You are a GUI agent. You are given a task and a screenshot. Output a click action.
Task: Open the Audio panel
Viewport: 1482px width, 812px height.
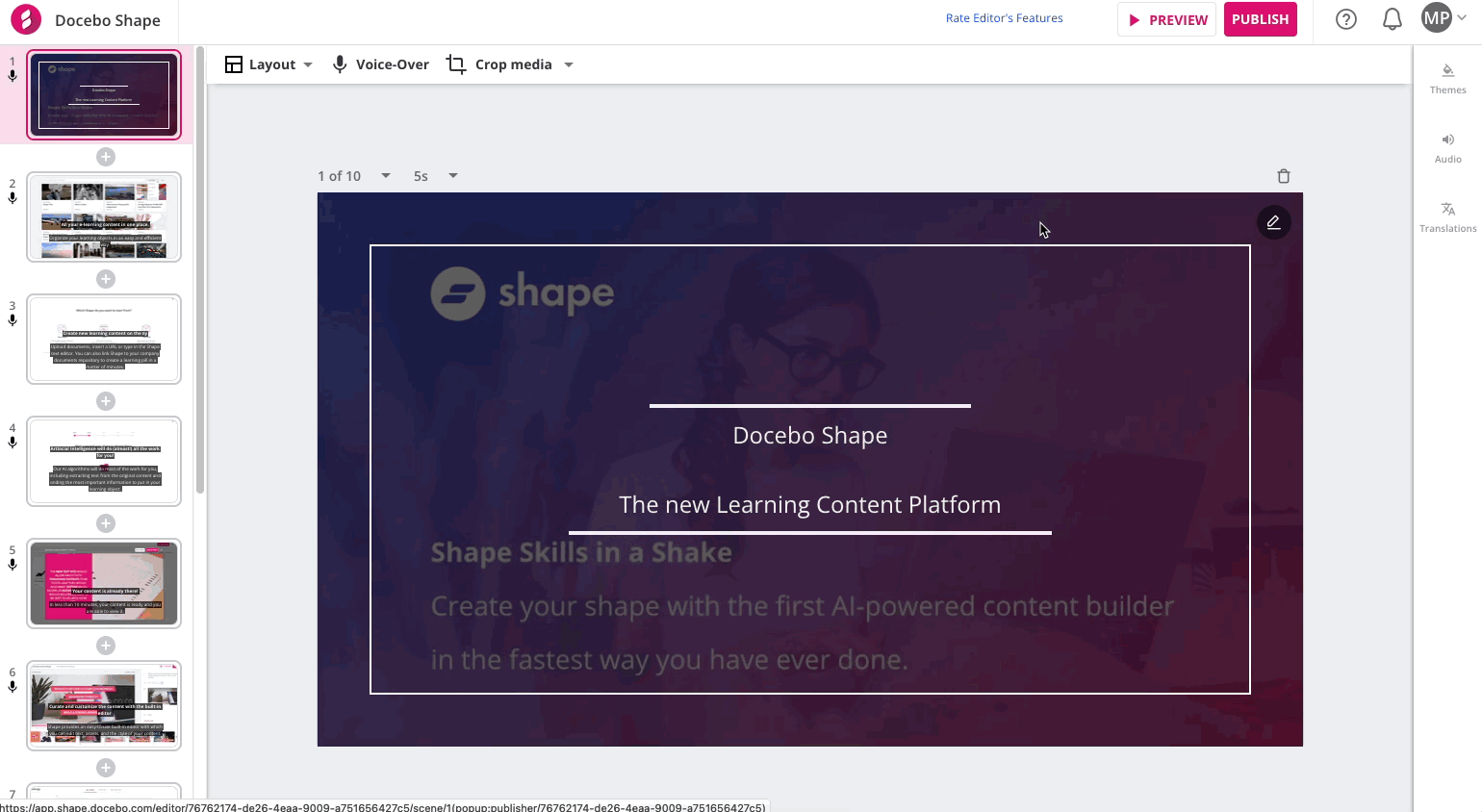[x=1447, y=148]
